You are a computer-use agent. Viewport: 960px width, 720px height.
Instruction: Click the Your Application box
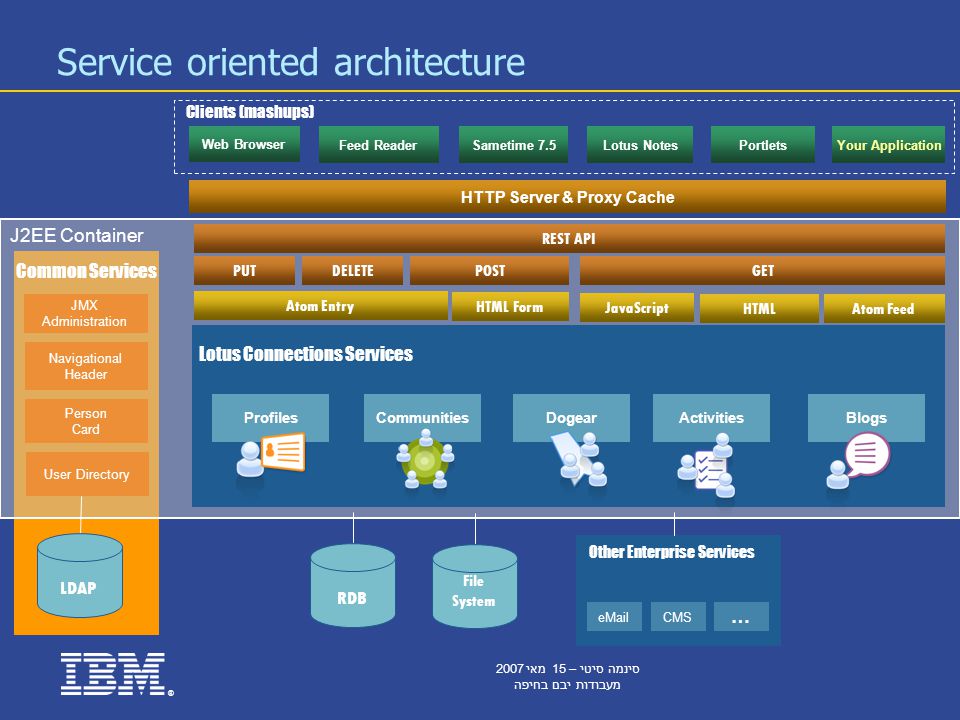pos(888,145)
